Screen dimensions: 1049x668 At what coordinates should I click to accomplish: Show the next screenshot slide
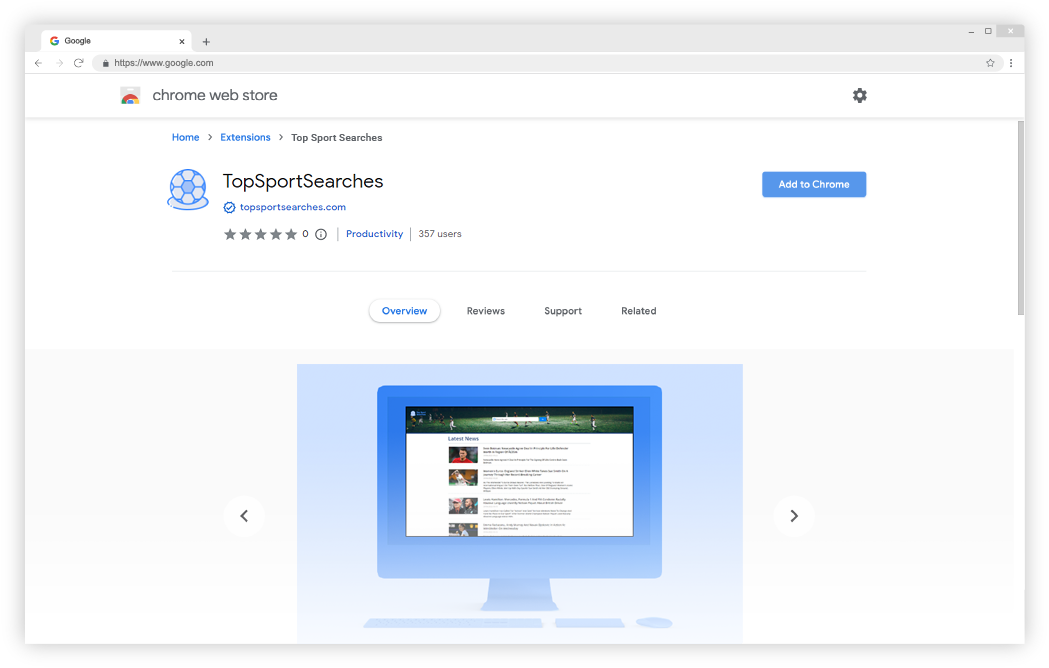coord(793,516)
